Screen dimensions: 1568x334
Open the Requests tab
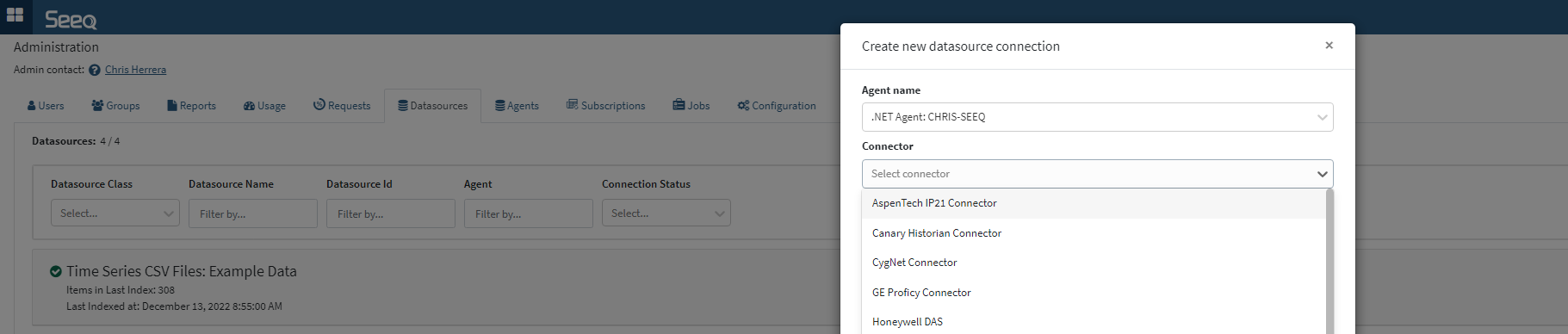[342, 106]
